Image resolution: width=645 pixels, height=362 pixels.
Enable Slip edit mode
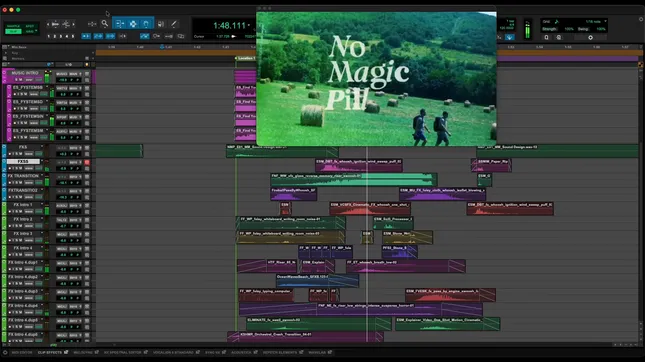[x=13, y=31]
